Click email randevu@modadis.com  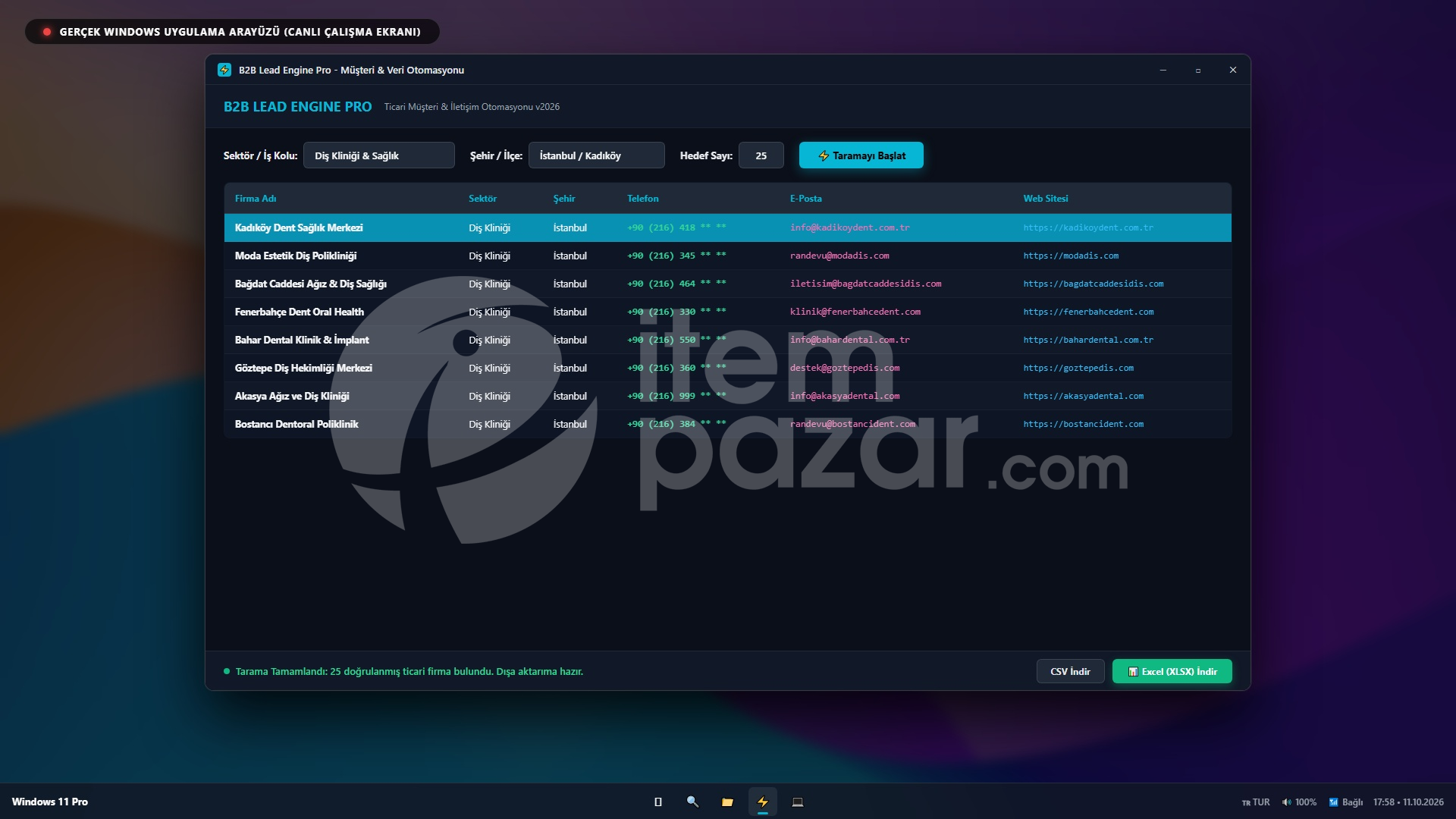(x=839, y=256)
